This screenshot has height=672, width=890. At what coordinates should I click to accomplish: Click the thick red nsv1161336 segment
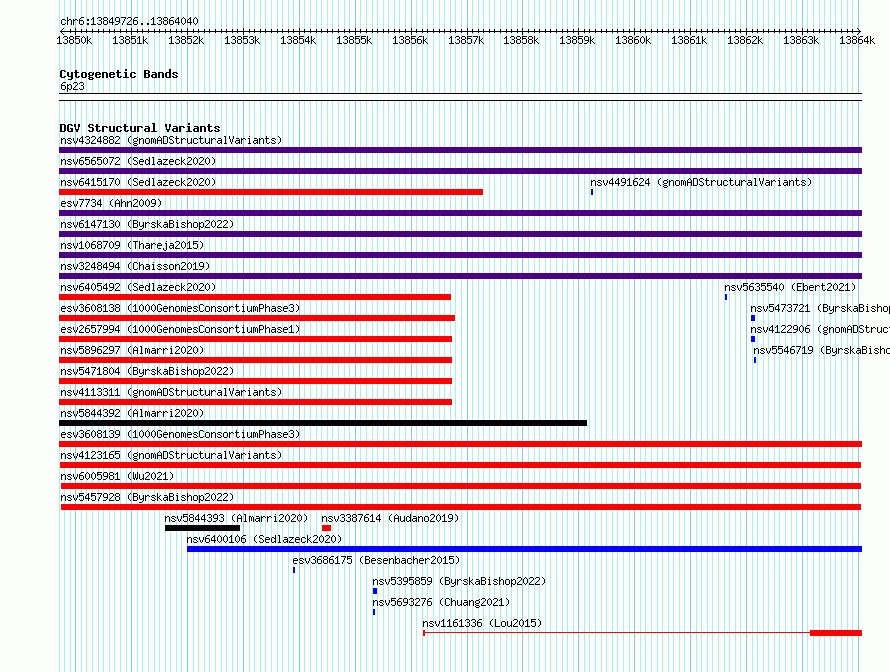tap(836, 633)
